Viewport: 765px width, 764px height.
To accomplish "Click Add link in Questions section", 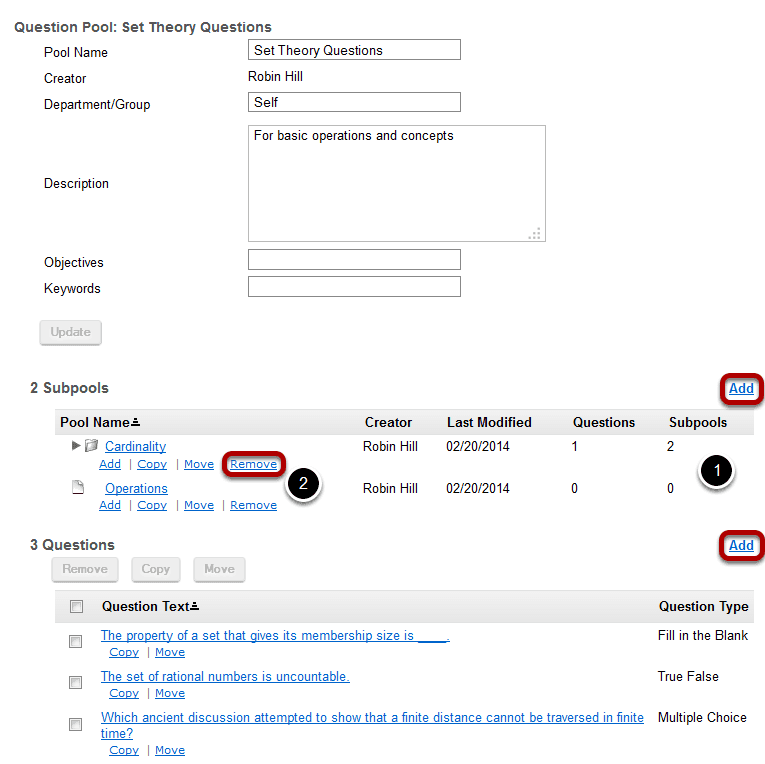I will coord(741,545).
